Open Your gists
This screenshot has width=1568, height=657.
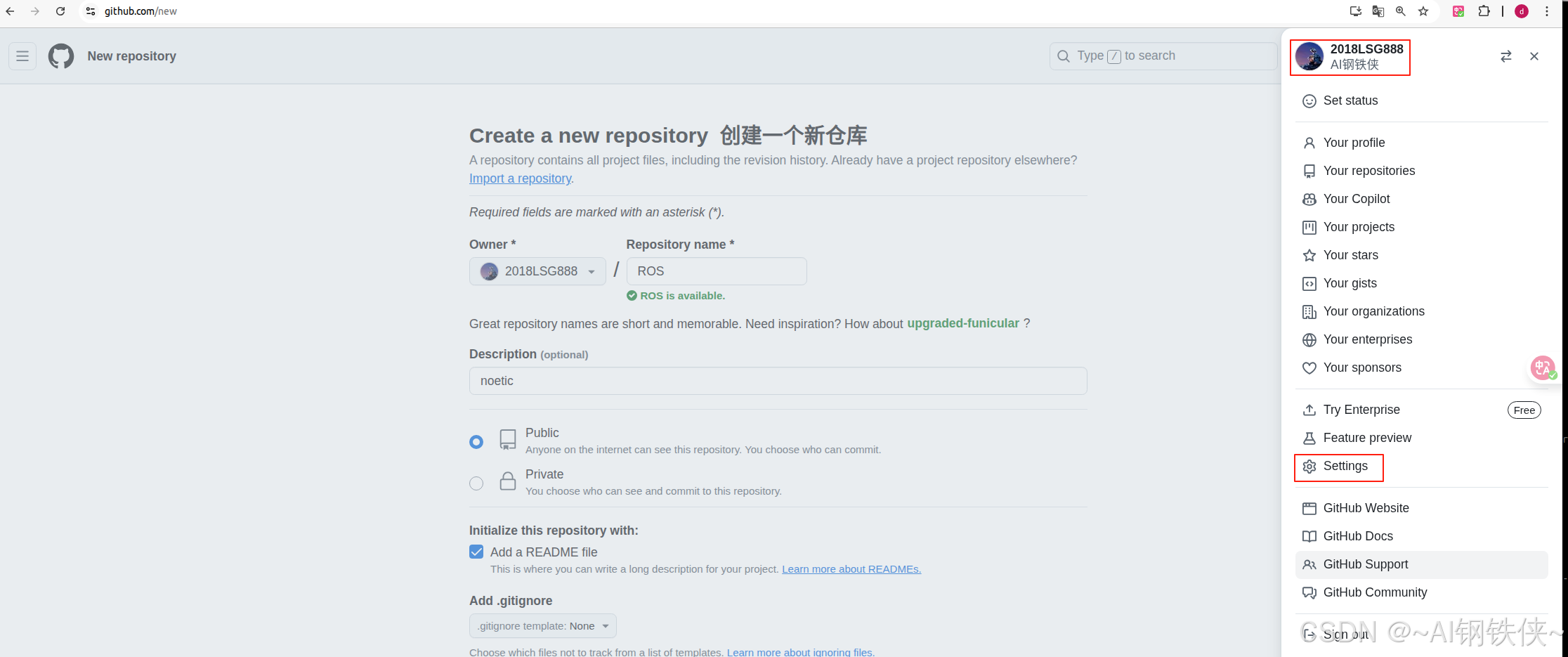[x=1422, y=283]
